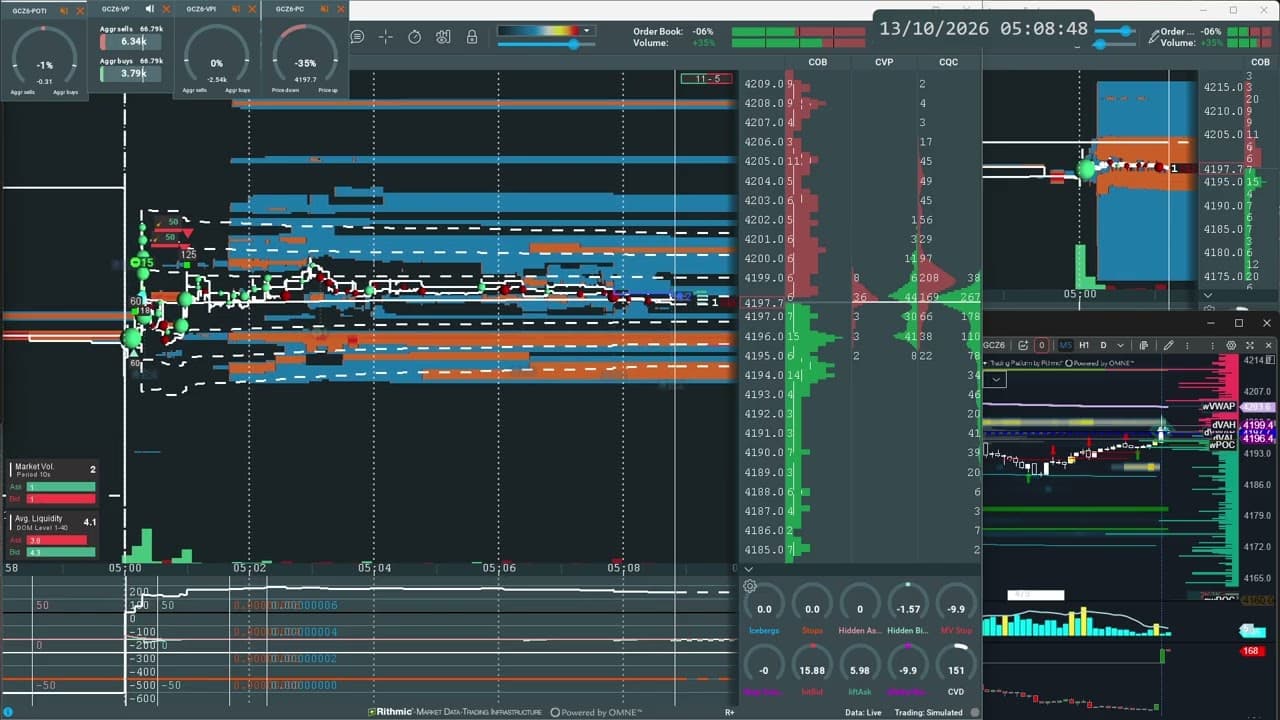Select the CVP column header
Image resolution: width=1280 pixels, height=720 pixels.
coord(884,62)
